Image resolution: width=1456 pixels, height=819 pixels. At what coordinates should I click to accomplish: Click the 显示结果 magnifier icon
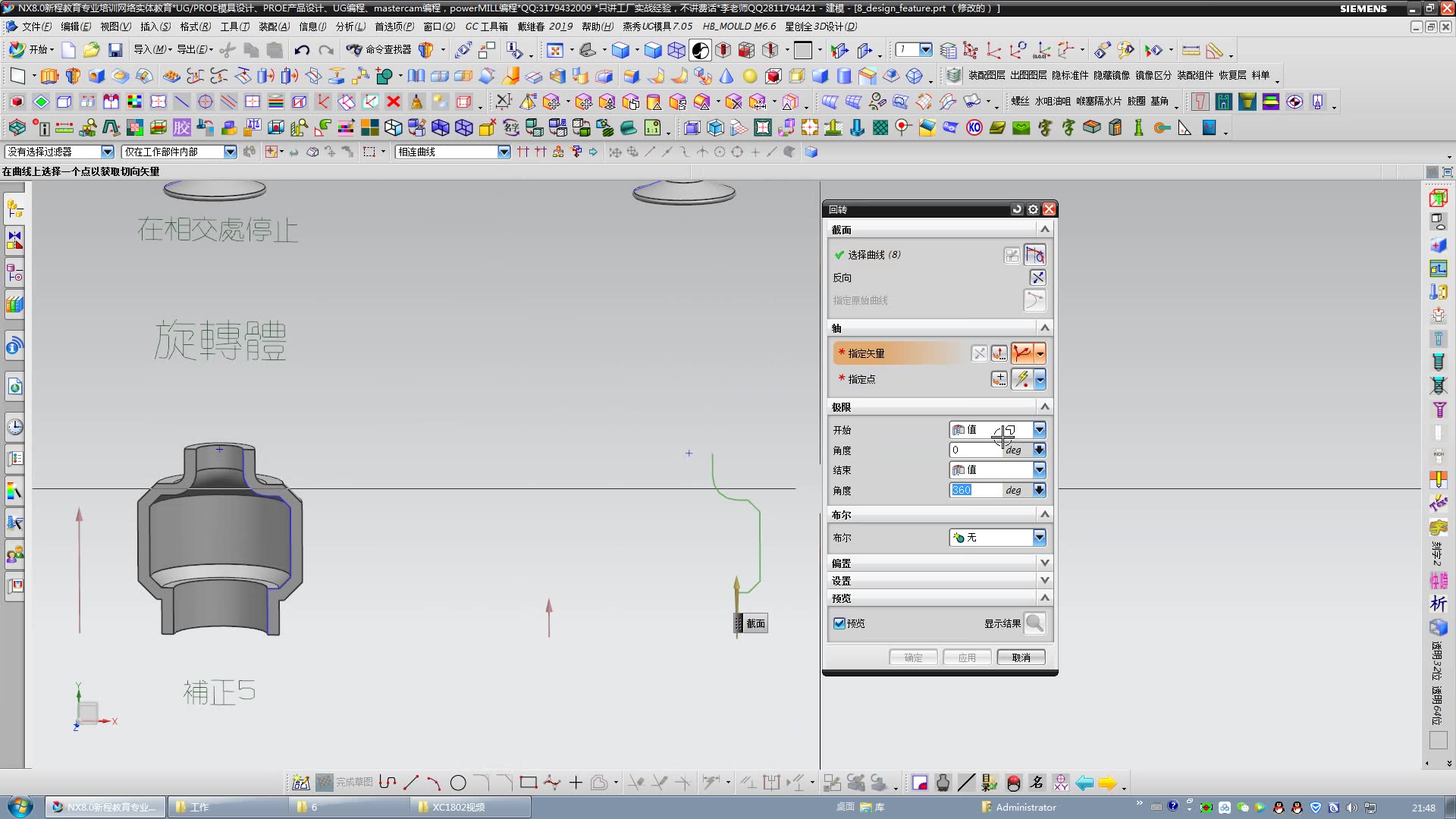click(x=1034, y=623)
